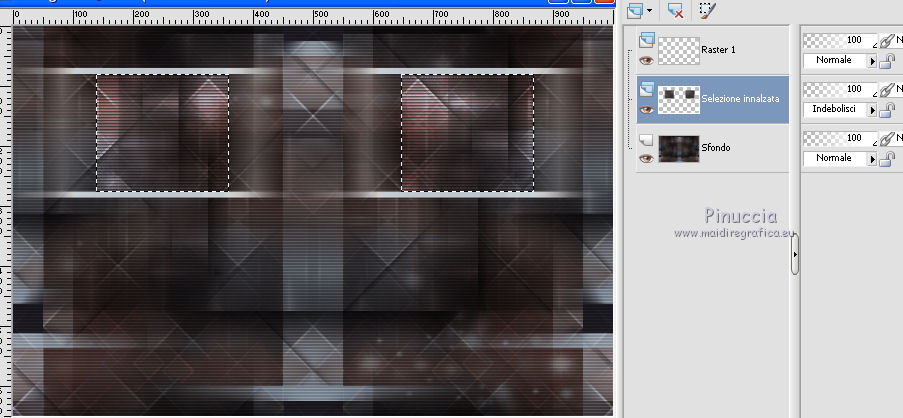This screenshot has height=418, width=903.
Task: Hide the Raster 1 layer
Action: (646, 60)
